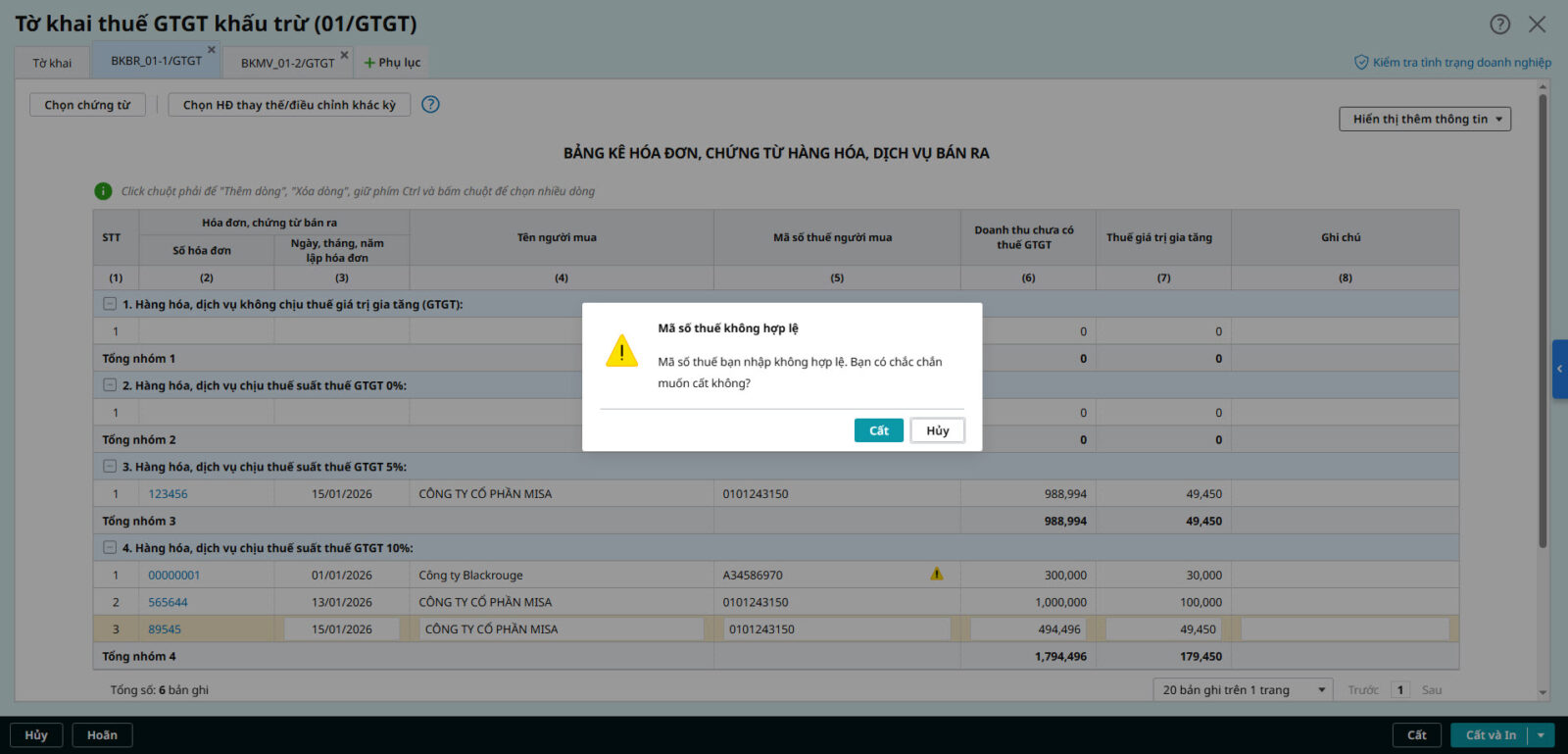Open the blue side panel arrow on the right edge

pos(1559,369)
